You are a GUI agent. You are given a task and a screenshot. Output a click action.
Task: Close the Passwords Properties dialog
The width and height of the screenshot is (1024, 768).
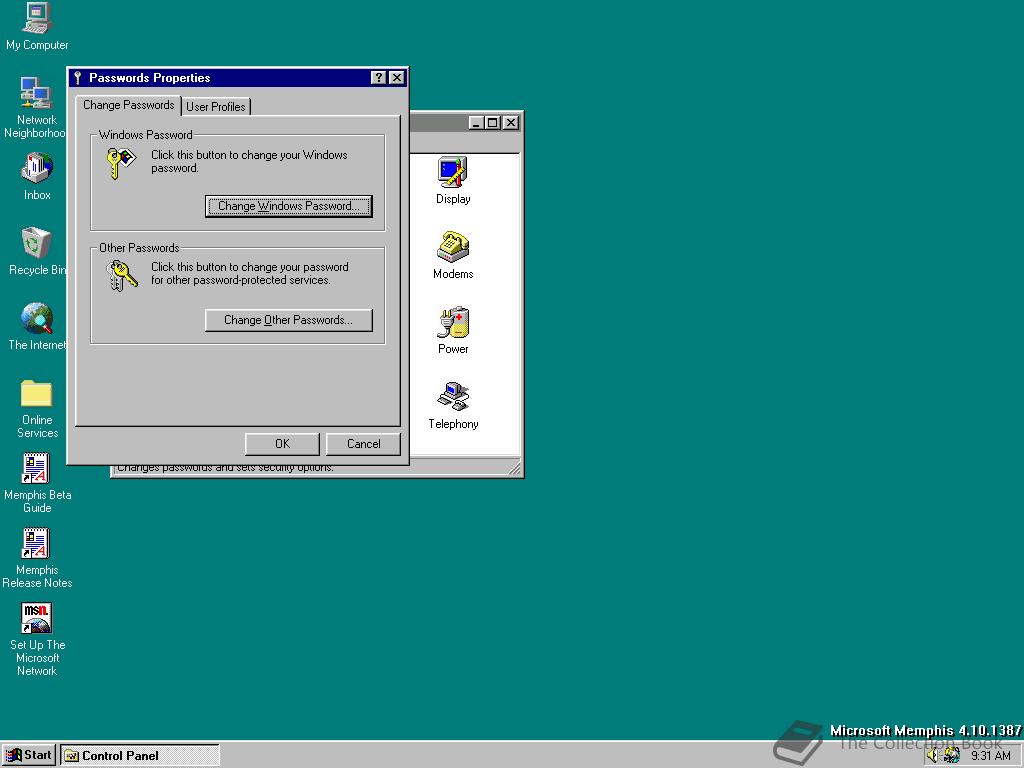[x=397, y=78]
